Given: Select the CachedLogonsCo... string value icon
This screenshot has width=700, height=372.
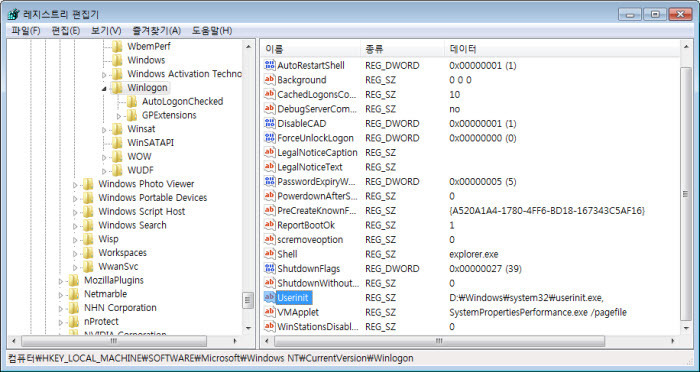Looking at the screenshot, I should 269,94.
